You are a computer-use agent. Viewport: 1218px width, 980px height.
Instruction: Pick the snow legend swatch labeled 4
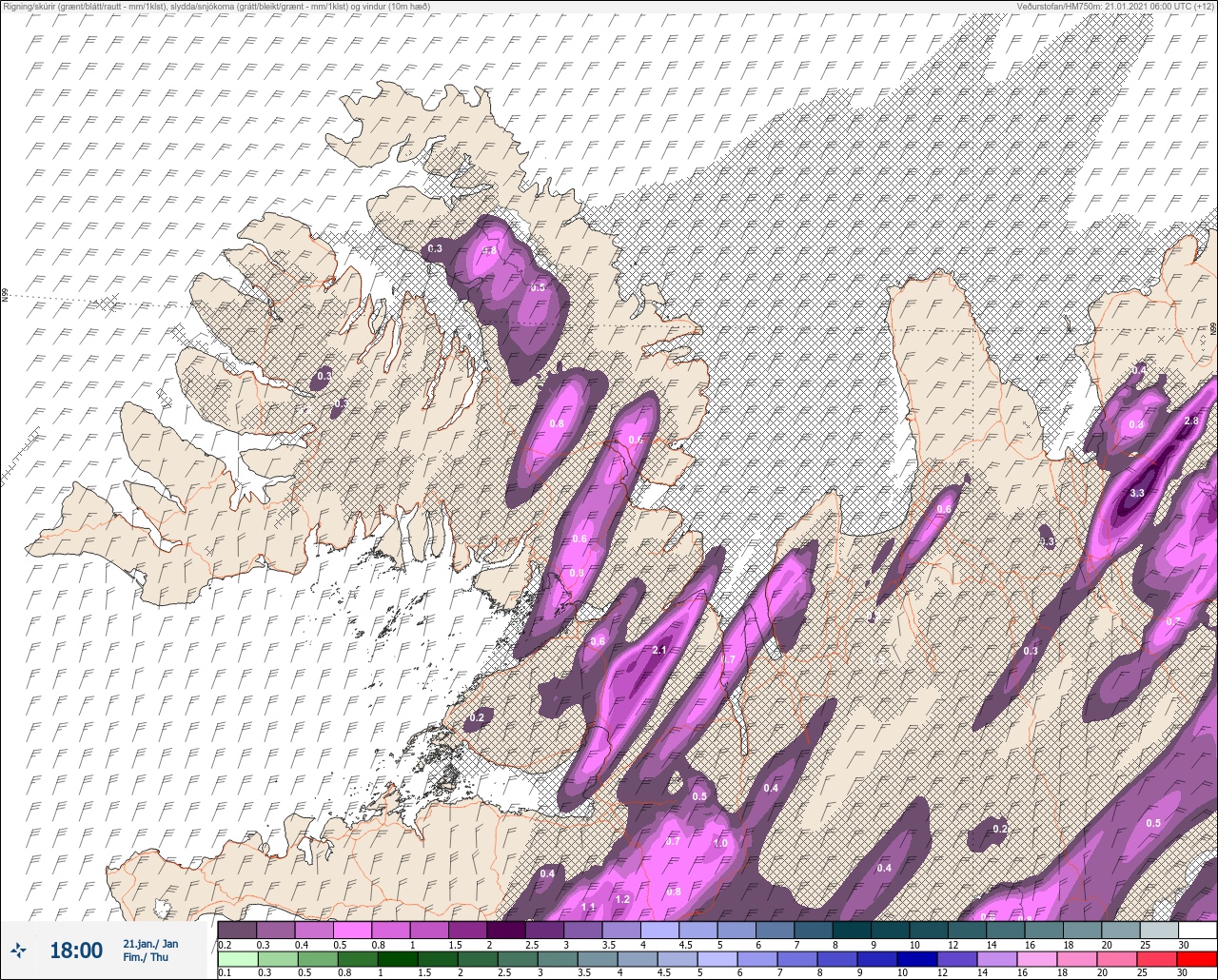tap(659, 931)
